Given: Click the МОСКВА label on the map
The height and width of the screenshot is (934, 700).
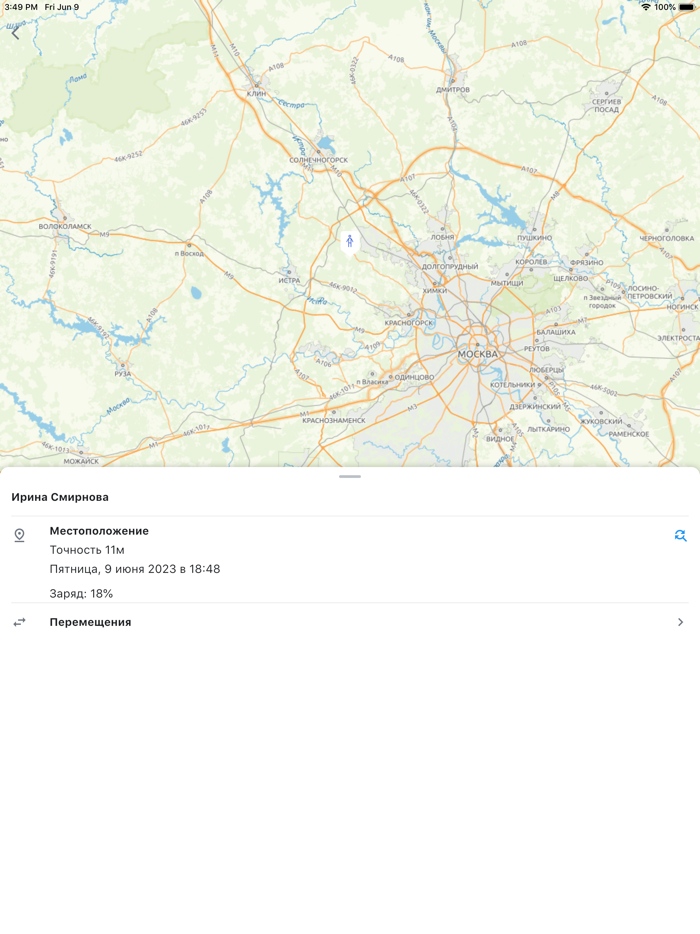Looking at the screenshot, I should click(x=477, y=354).
